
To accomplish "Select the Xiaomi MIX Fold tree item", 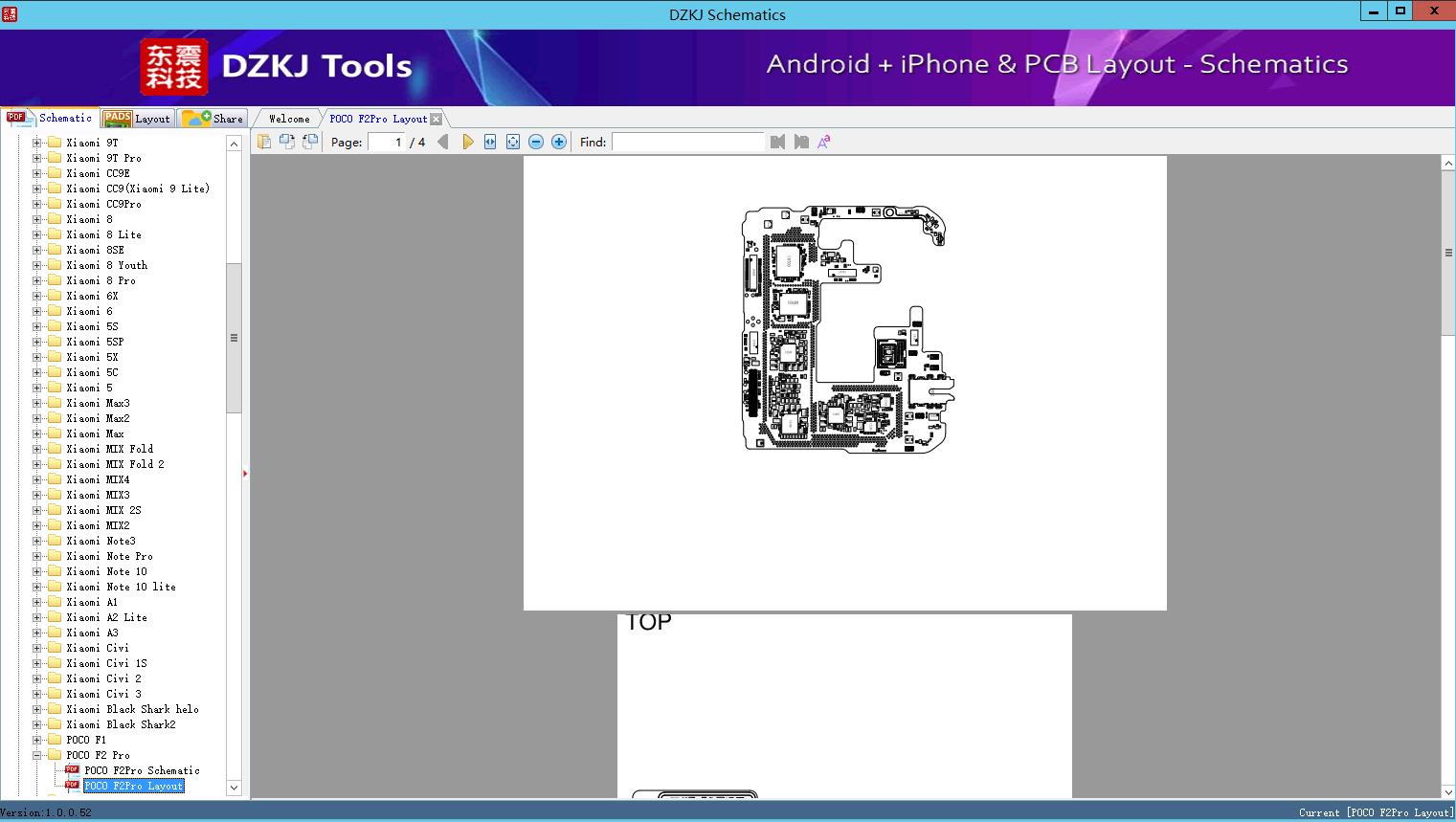I will pos(110,449).
